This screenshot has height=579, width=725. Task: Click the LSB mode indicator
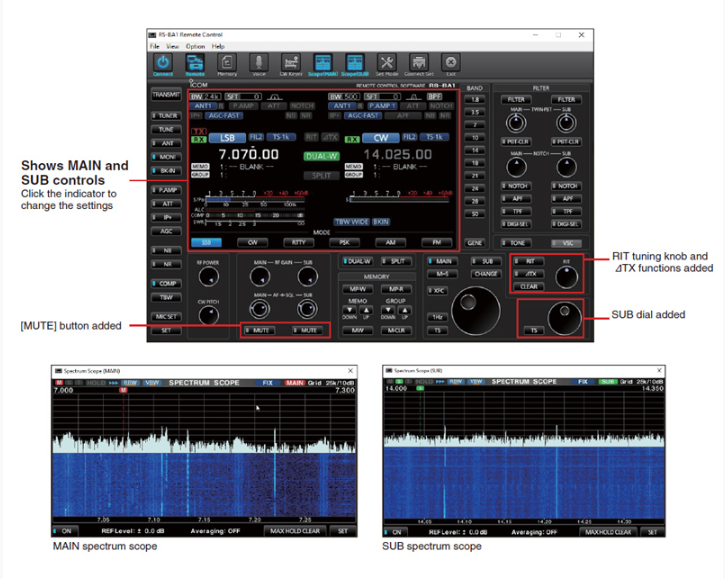(227, 138)
